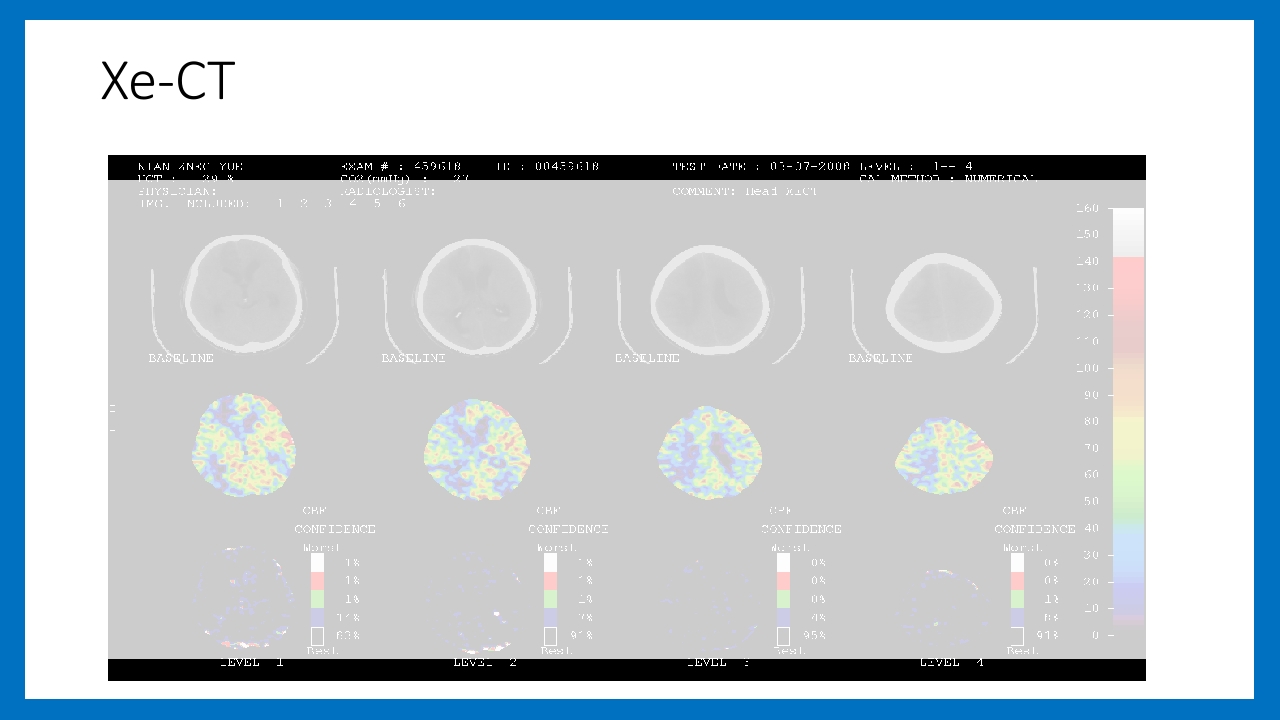Click the white Worst swatch in third legend

pyautogui.click(x=783, y=563)
